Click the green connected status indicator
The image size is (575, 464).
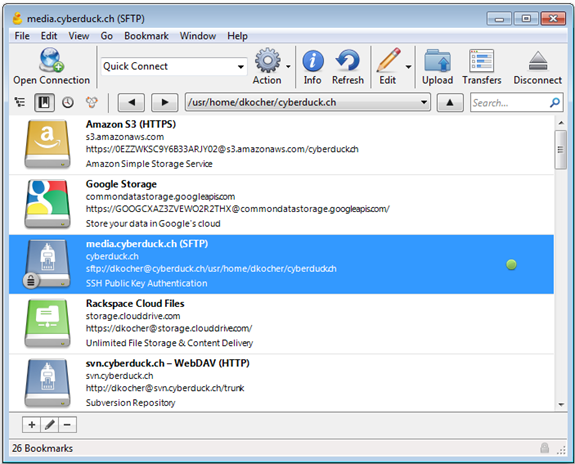click(511, 264)
